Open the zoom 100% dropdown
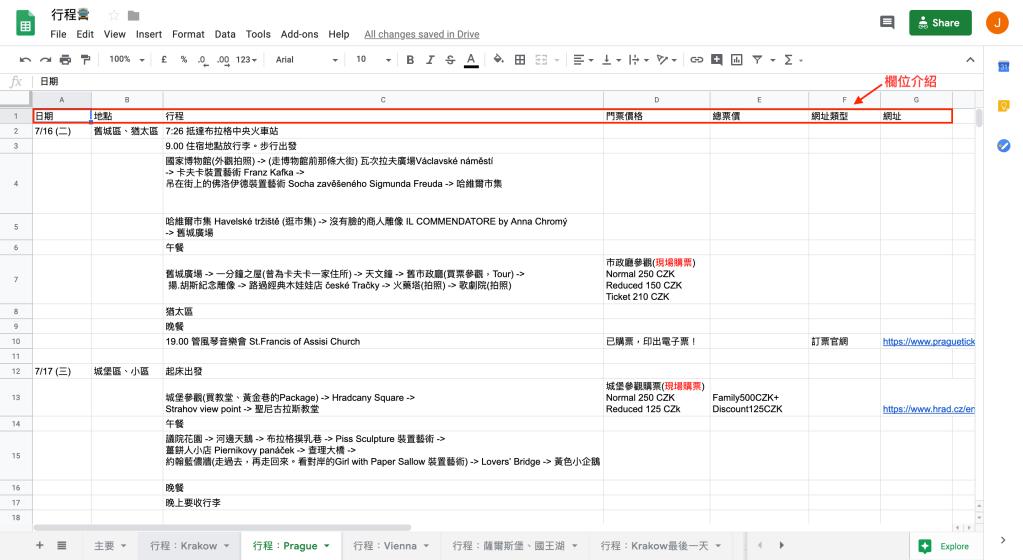 [x=124, y=60]
